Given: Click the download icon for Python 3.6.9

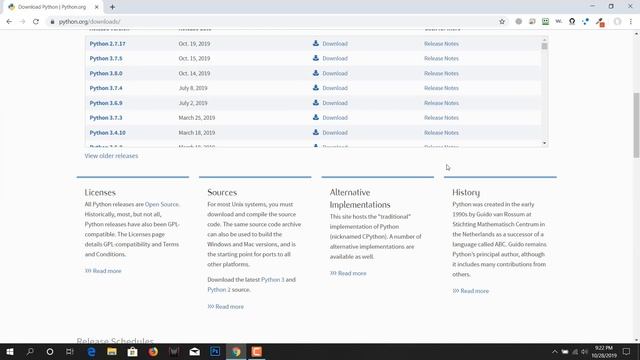Looking at the screenshot, I should click(316, 102).
